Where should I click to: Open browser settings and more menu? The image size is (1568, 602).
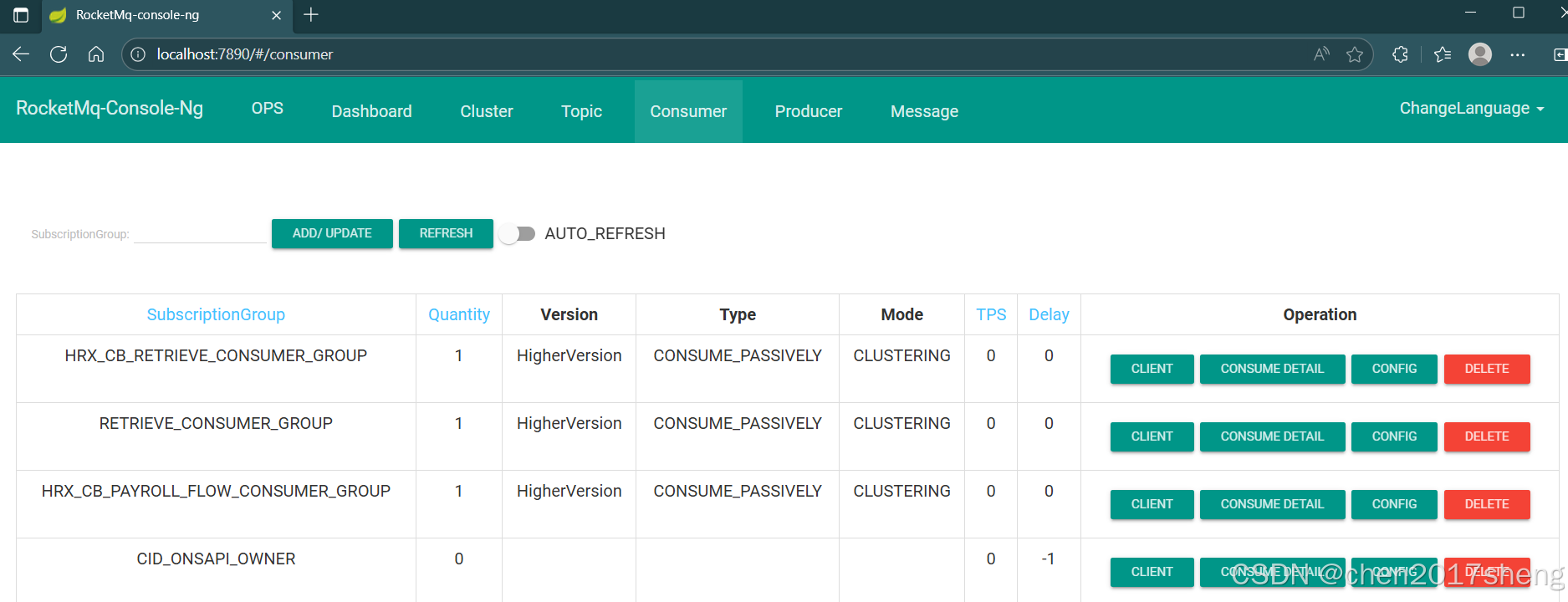1518,54
